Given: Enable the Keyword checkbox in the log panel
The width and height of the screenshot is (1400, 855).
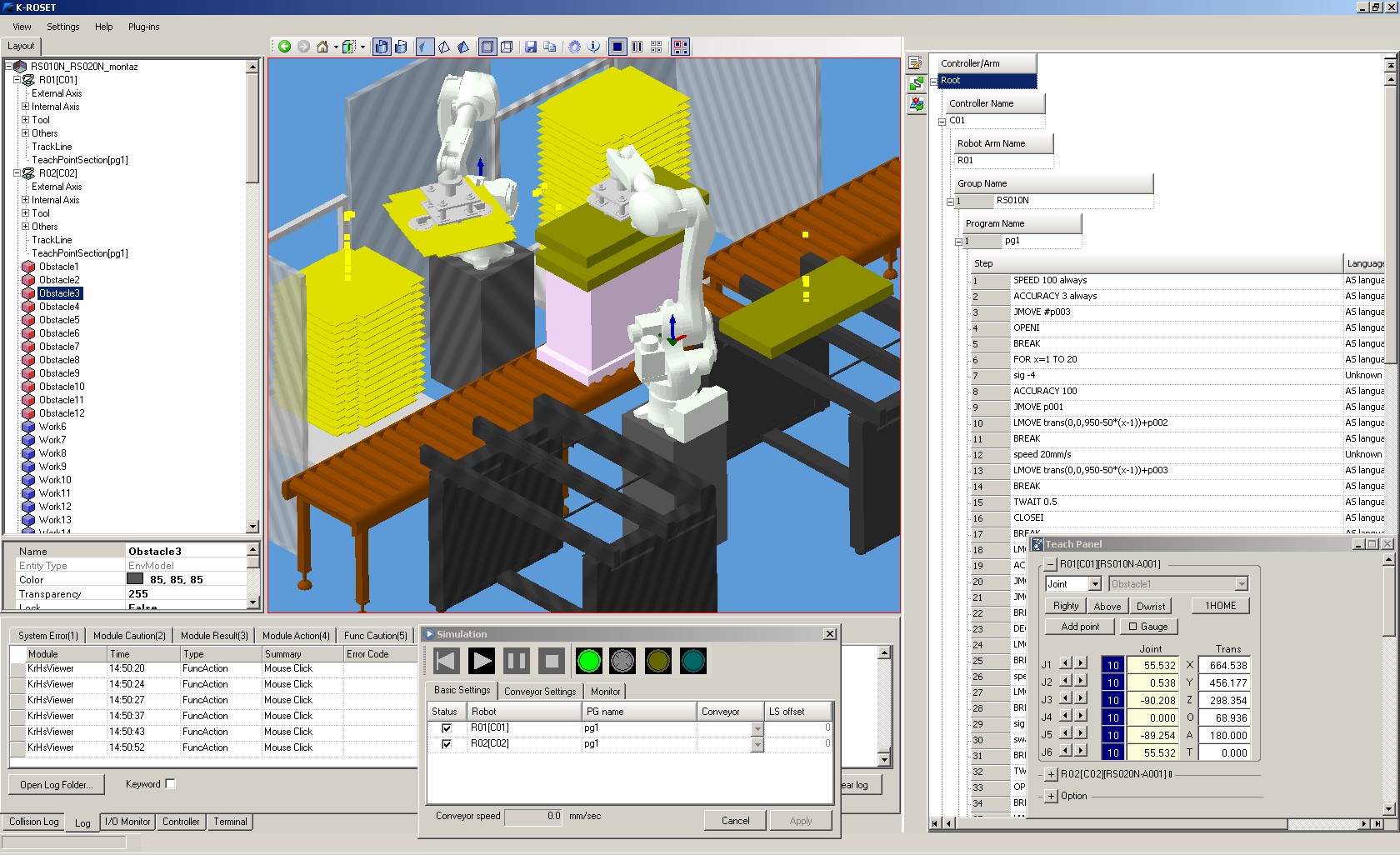Looking at the screenshot, I should tap(171, 783).
